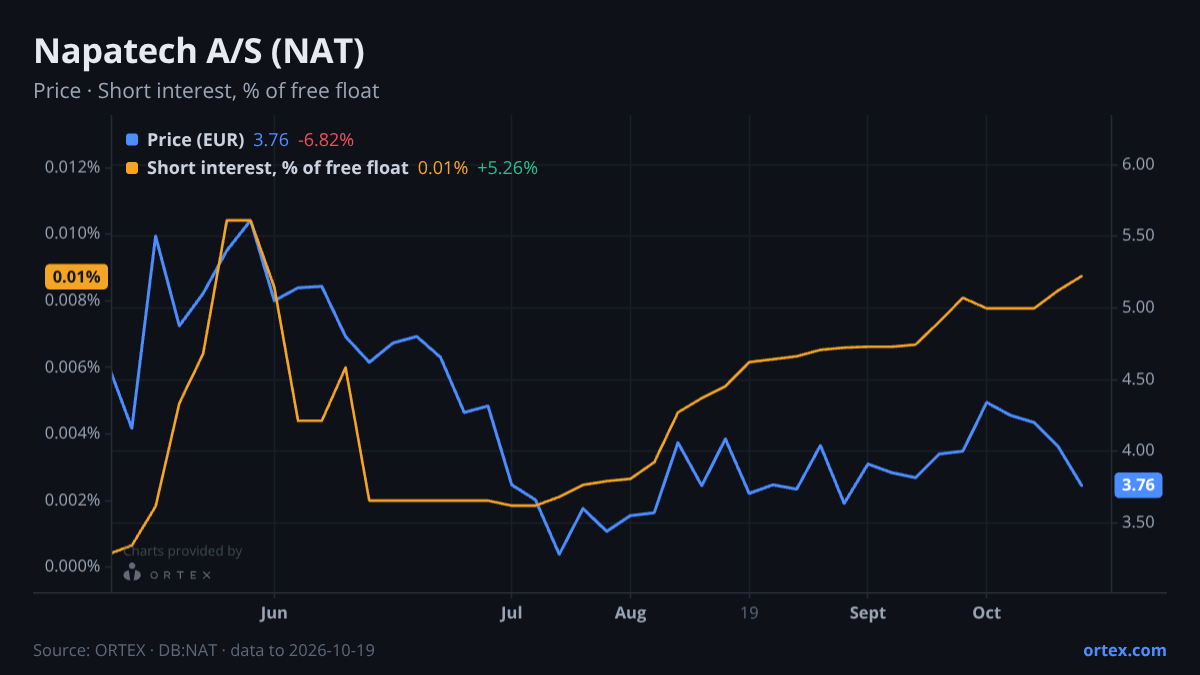Click the subtitle Price · Short interest, % of free float
Screen dimensions: 1200x675
coord(206,91)
